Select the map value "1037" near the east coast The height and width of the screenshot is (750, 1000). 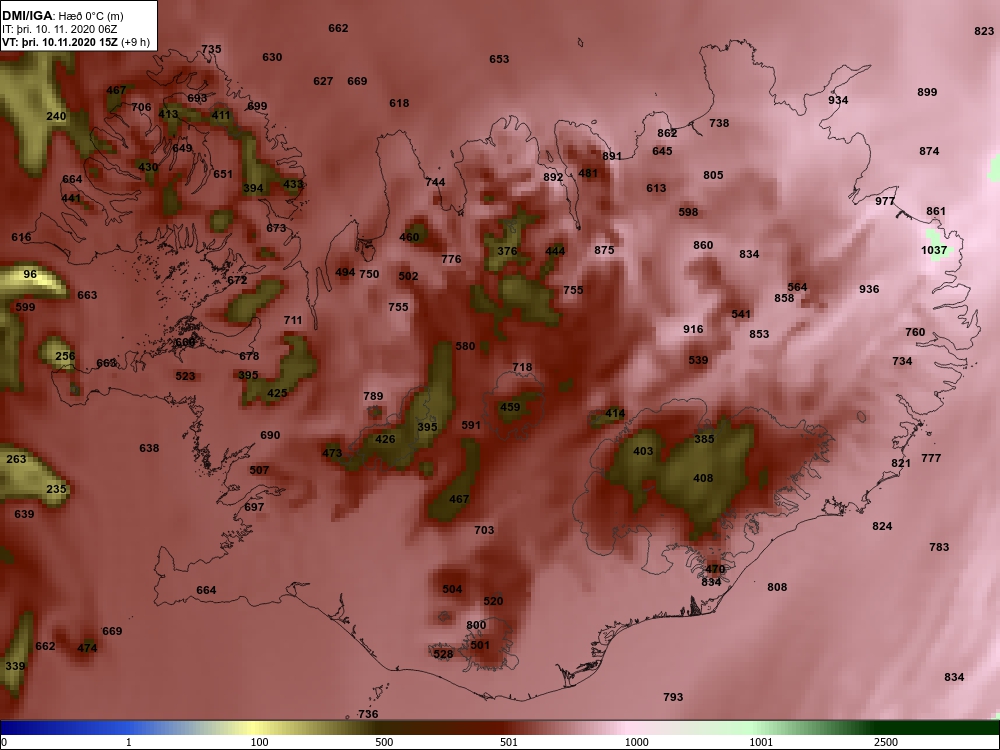point(934,250)
